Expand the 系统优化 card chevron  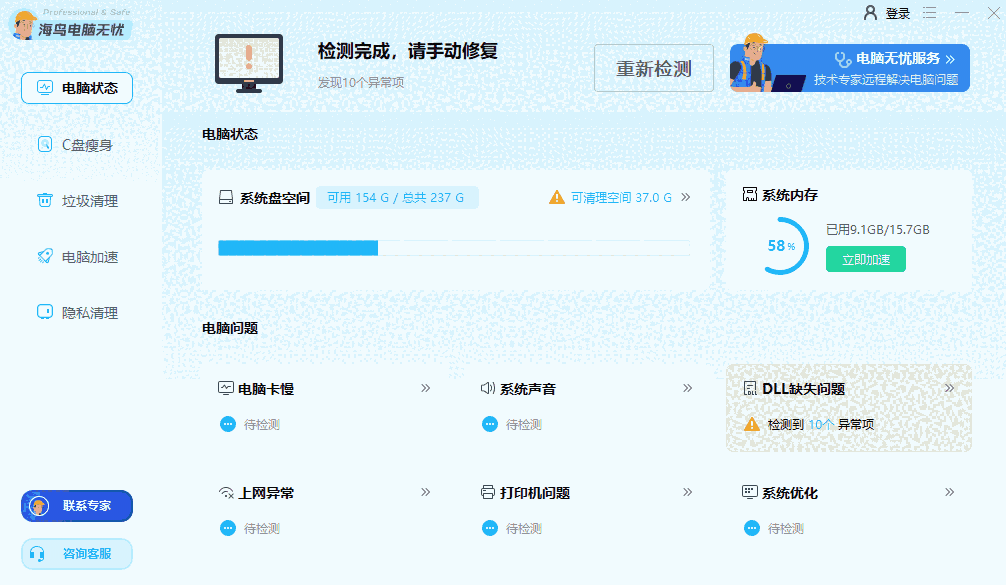[x=947, y=492]
